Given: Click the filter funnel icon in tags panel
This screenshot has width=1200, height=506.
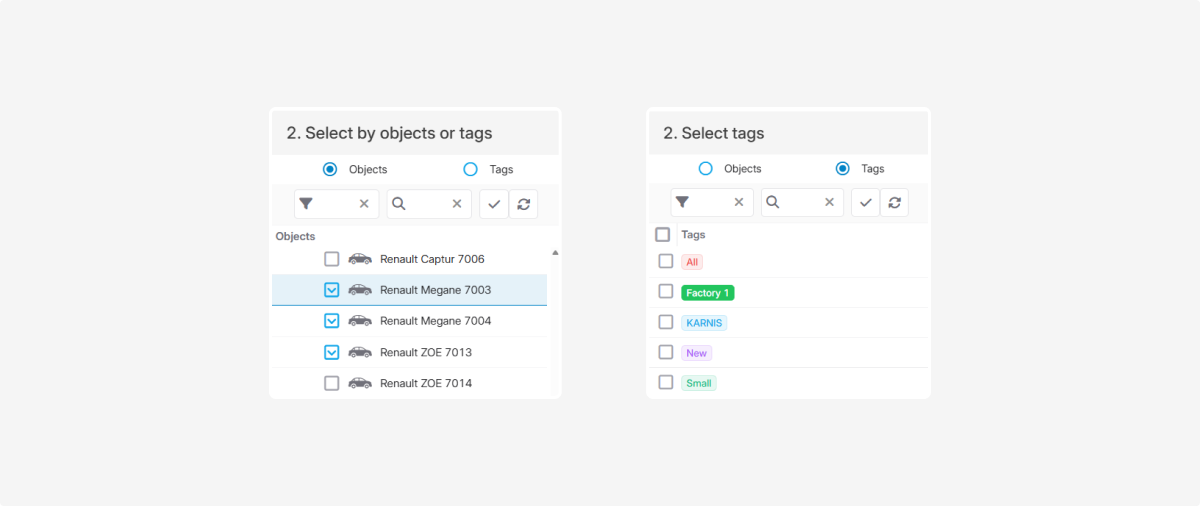Looking at the screenshot, I should point(682,202).
